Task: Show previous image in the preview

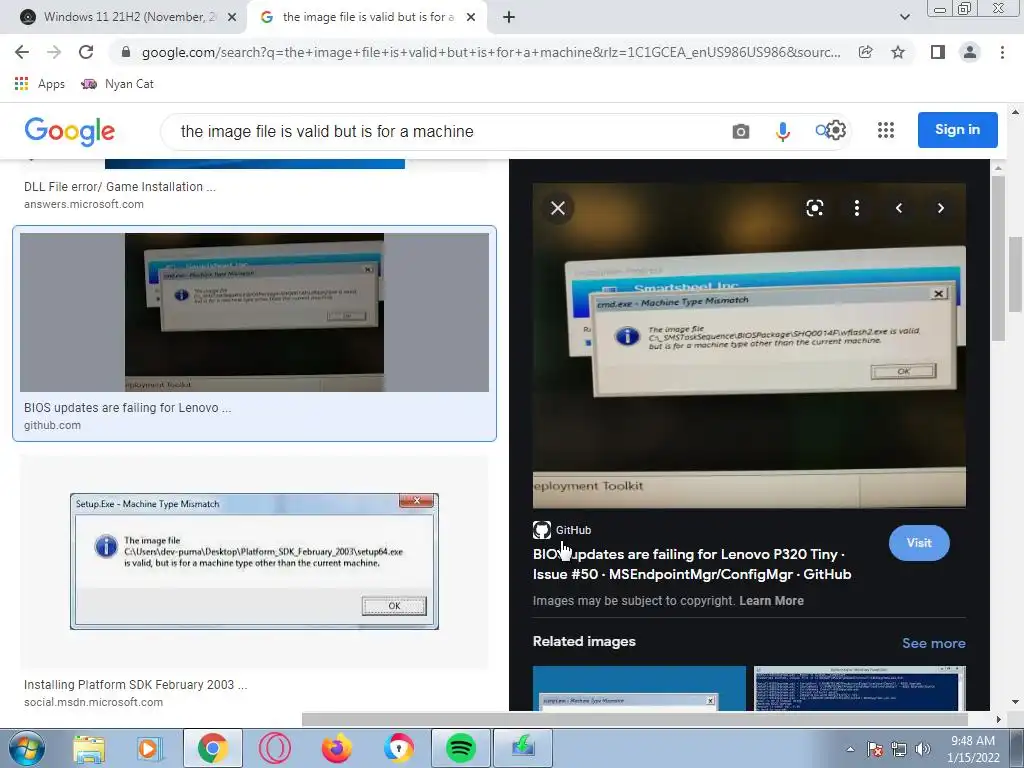Action: [899, 208]
